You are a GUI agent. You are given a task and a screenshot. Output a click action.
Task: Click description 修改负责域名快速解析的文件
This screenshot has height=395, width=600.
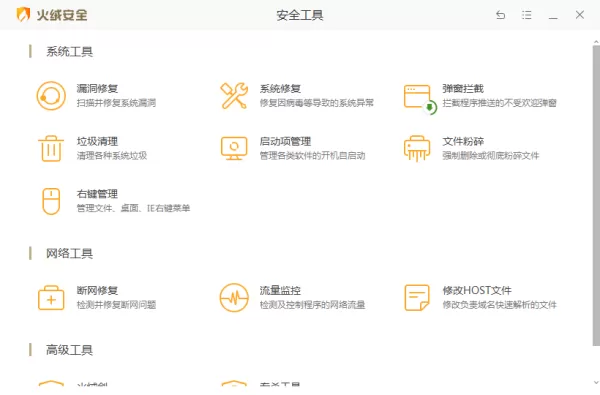click(499, 305)
